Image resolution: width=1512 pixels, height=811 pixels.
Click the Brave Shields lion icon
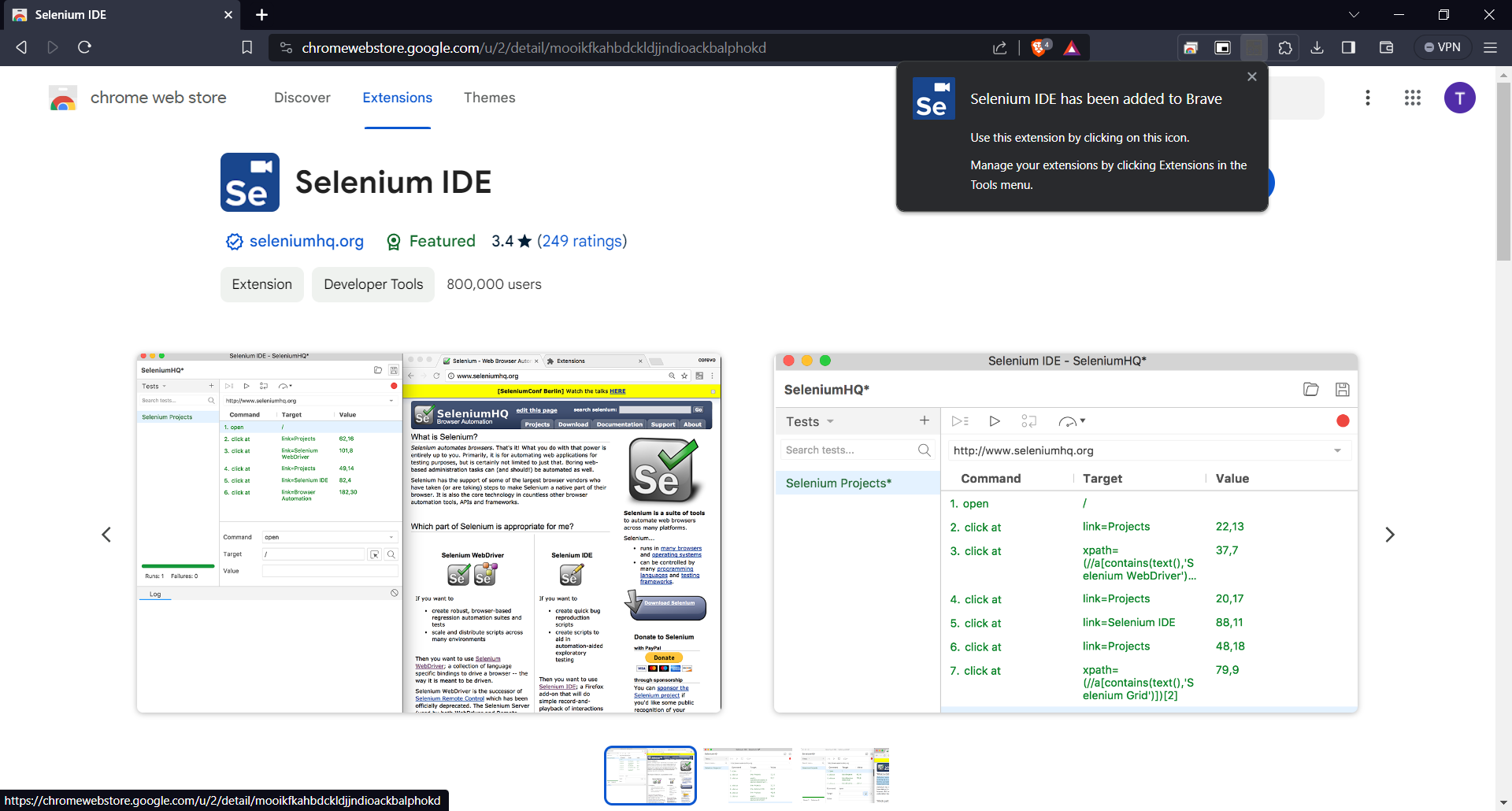click(x=1039, y=48)
